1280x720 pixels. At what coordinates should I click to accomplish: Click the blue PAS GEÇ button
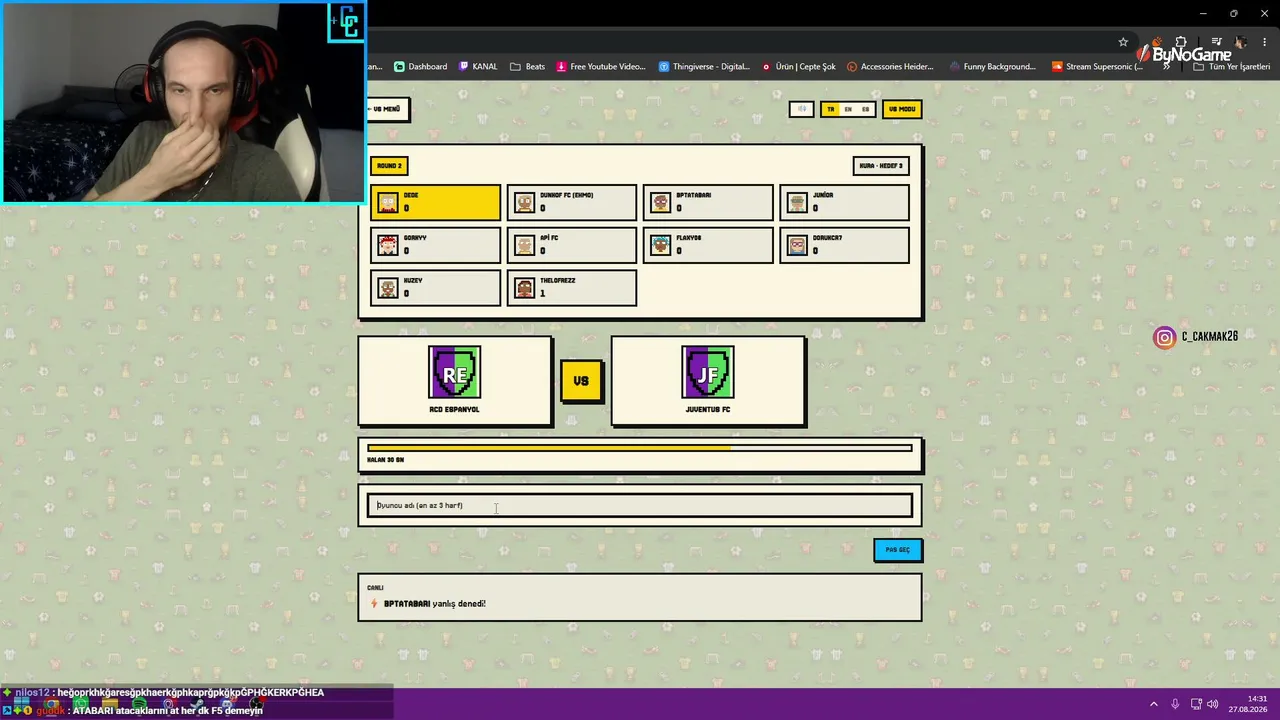tap(898, 550)
